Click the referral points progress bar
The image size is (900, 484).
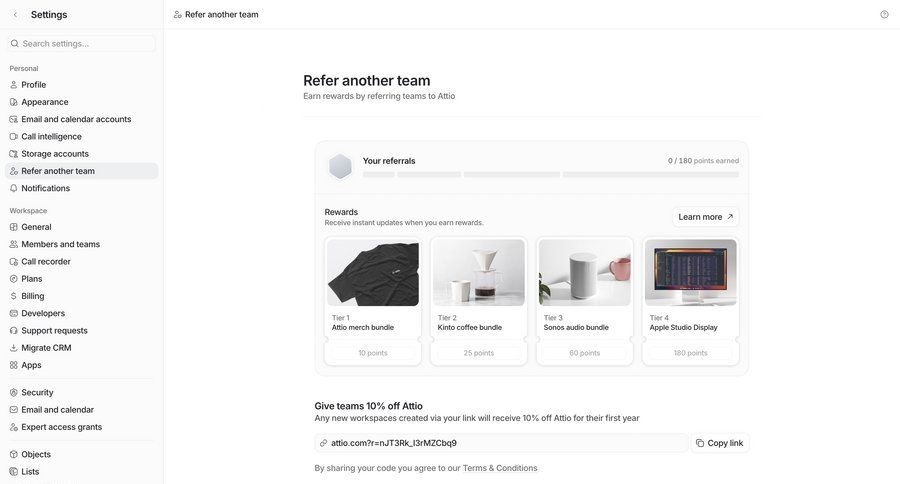[550, 175]
